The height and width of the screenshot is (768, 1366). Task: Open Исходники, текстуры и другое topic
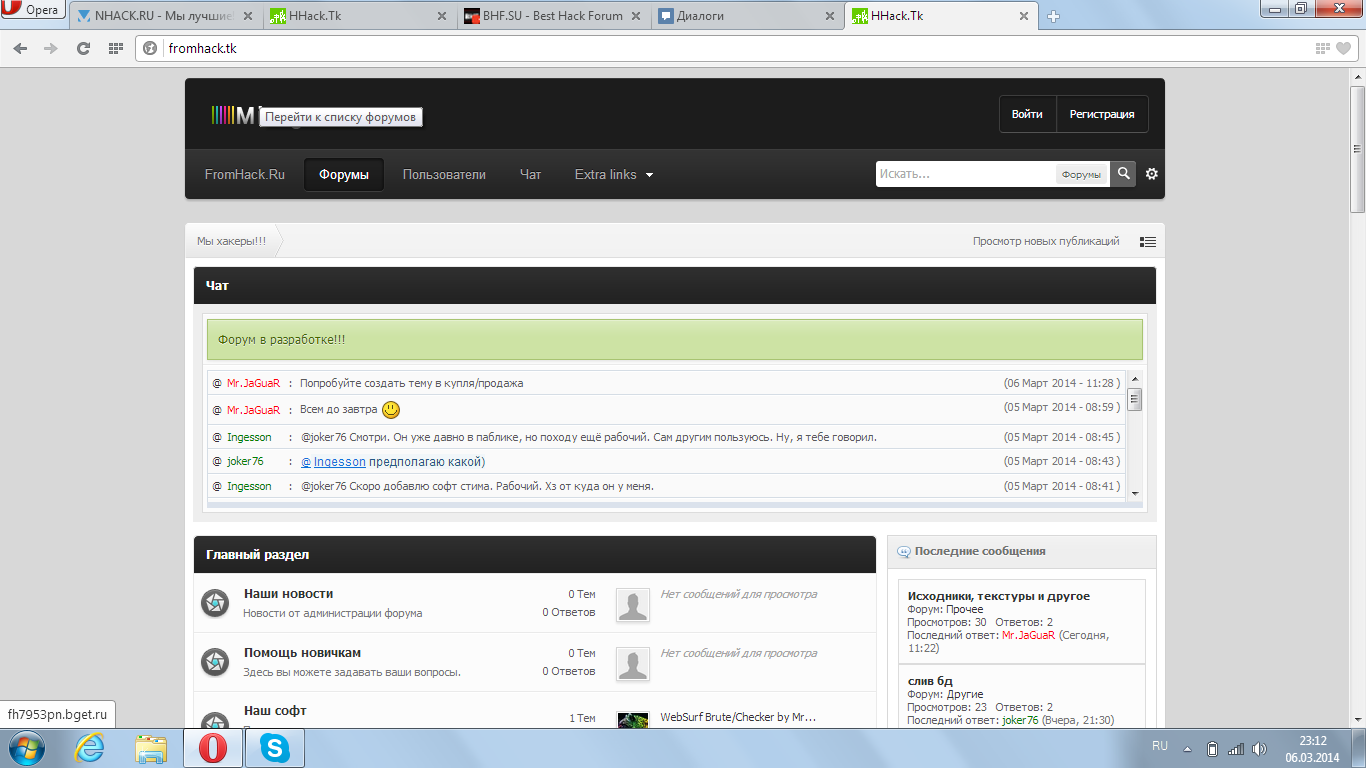[x=998, y=596]
